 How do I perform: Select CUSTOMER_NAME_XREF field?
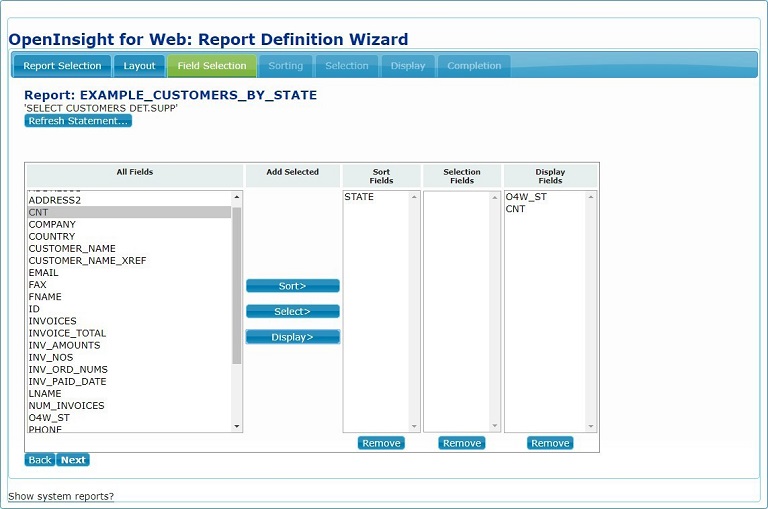tap(129, 261)
